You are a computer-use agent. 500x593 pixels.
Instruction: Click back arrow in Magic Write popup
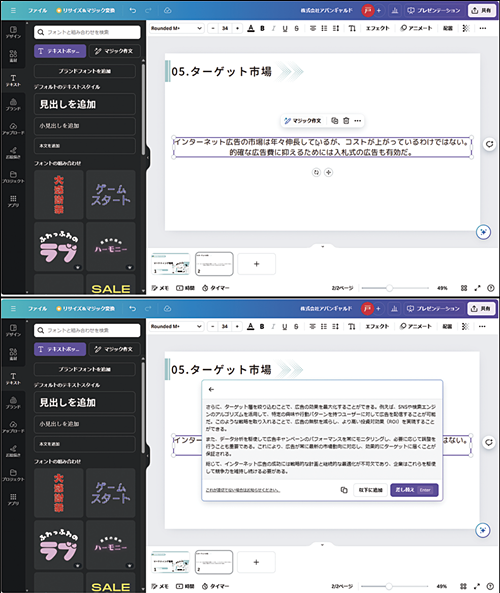(211, 389)
